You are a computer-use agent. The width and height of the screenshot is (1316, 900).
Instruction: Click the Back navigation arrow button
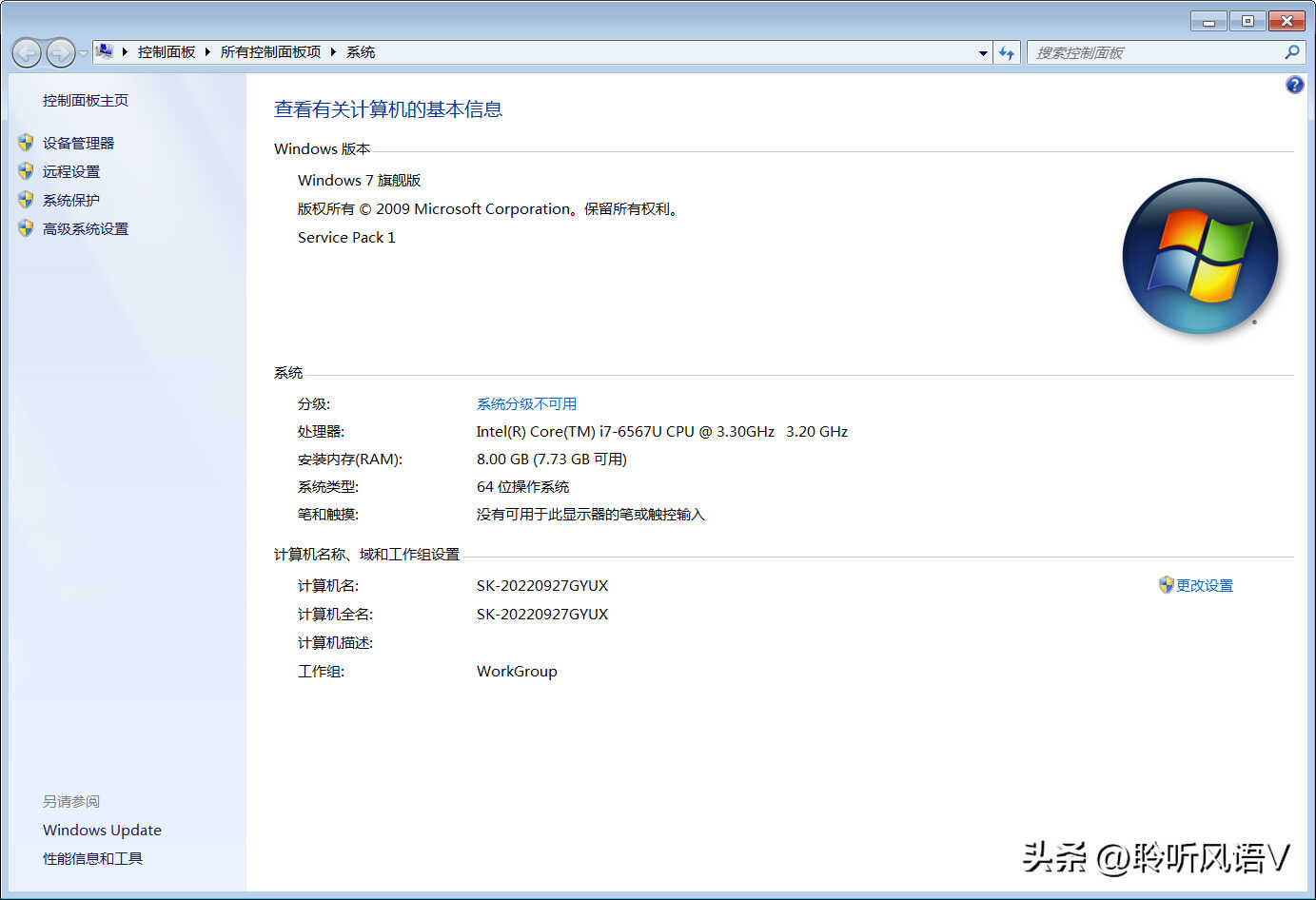tap(27, 53)
